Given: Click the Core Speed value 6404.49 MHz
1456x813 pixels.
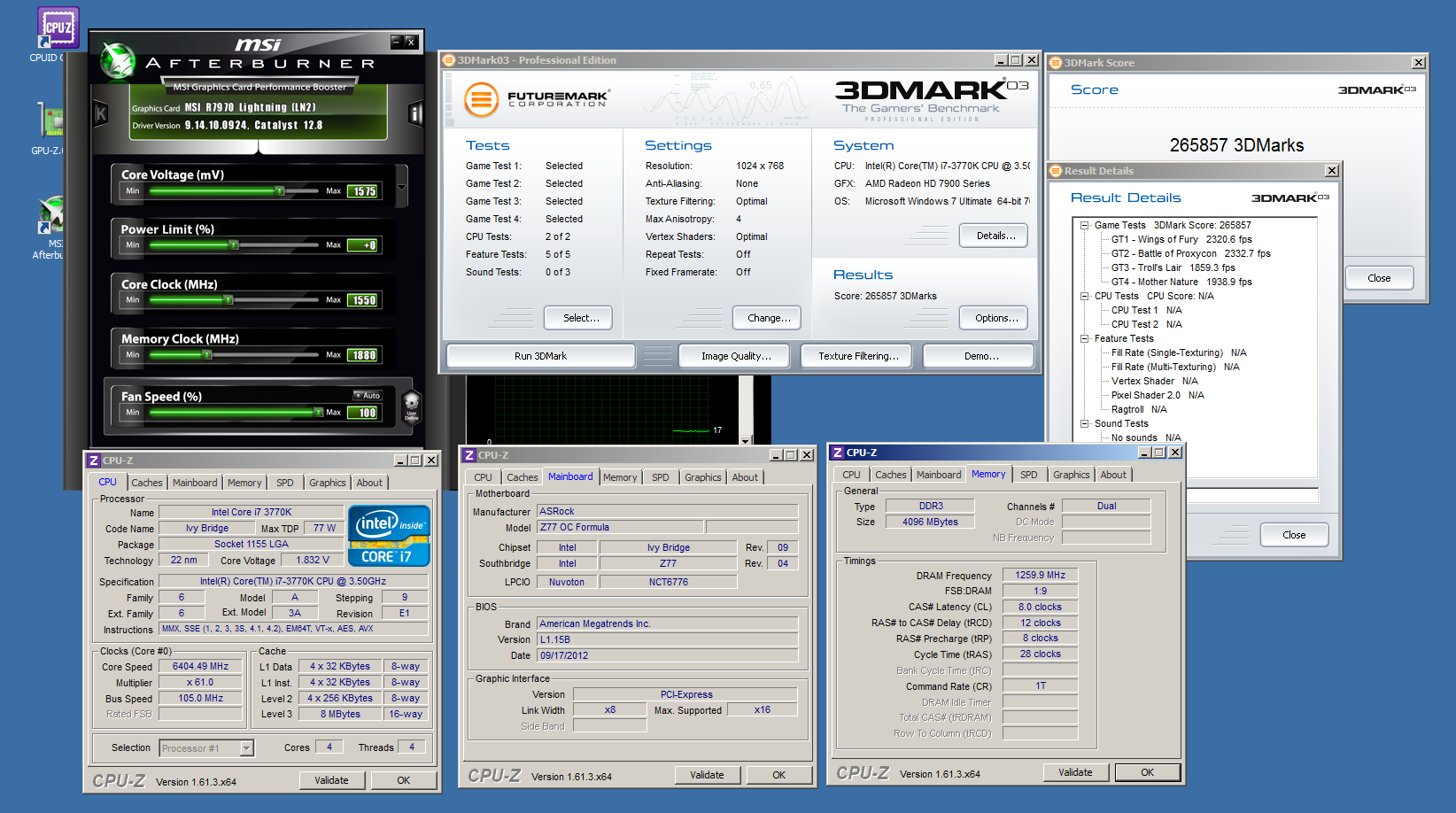Looking at the screenshot, I should [200, 666].
